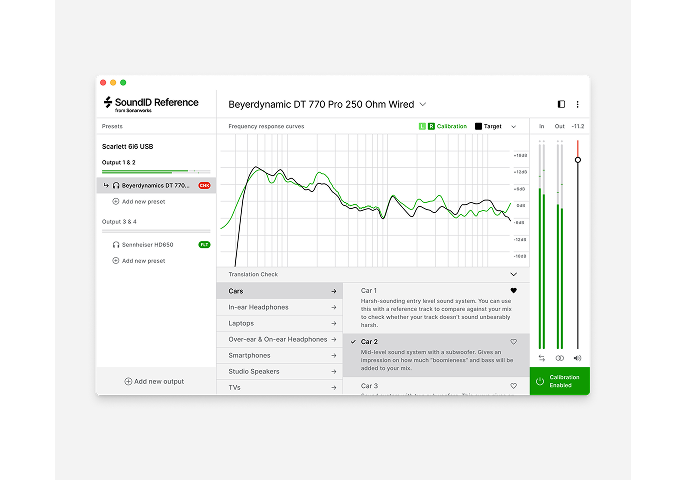
Task: Open the Cars category arrow
Action: pos(334,291)
